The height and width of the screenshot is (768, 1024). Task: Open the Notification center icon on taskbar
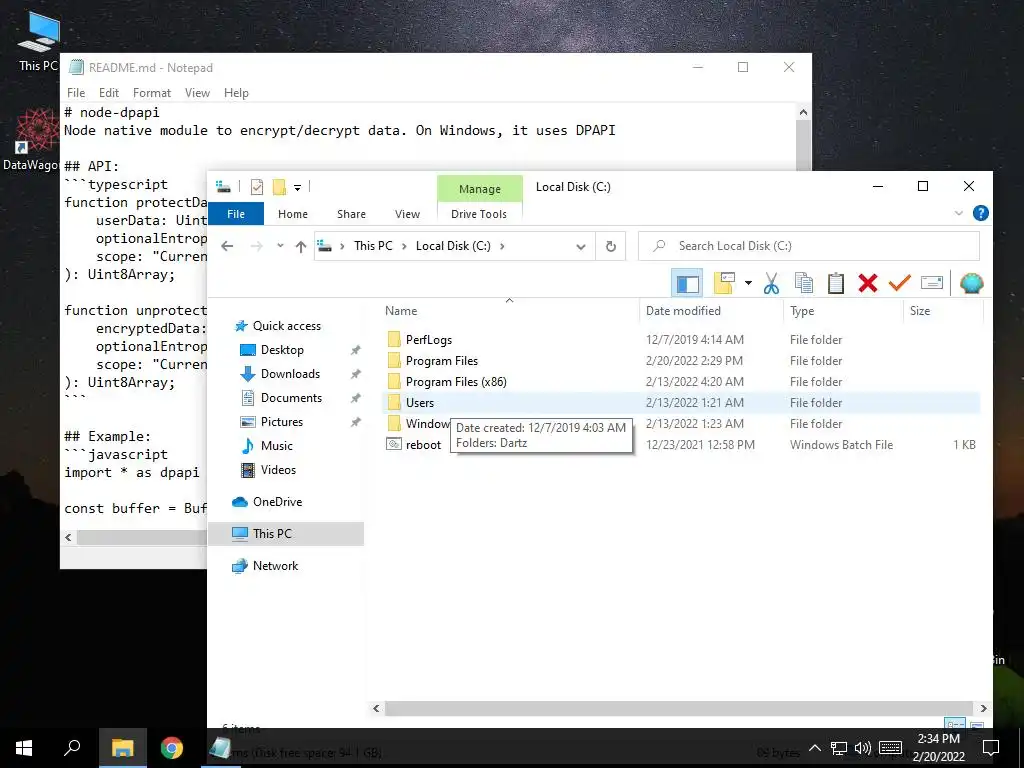point(990,748)
